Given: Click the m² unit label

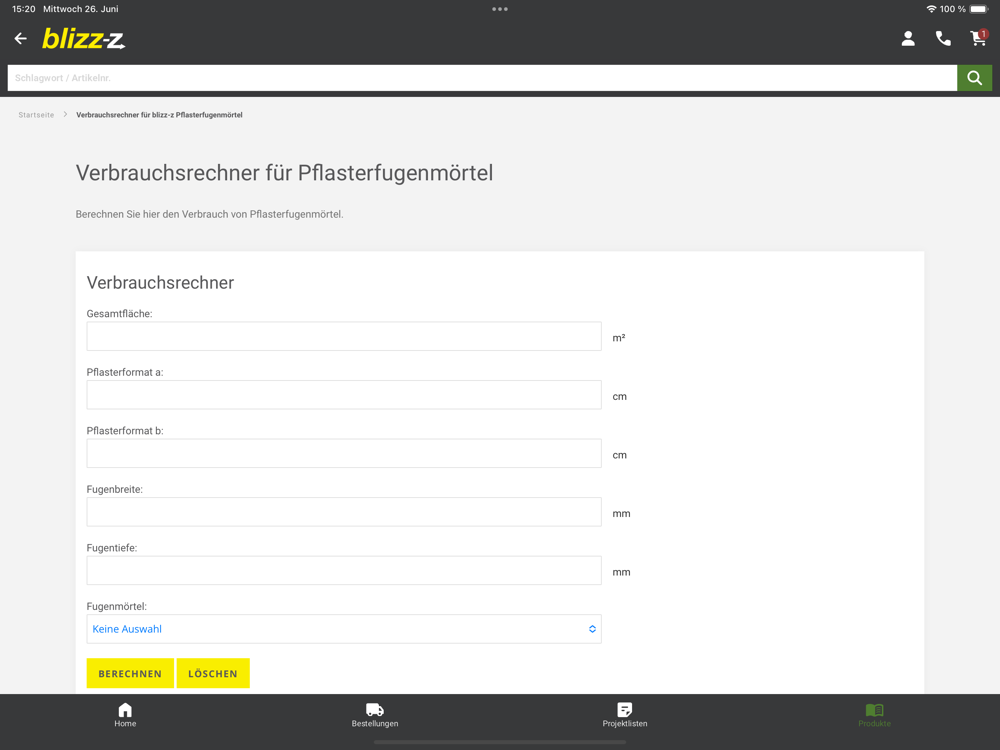Looking at the screenshot, I should point(619,338).
